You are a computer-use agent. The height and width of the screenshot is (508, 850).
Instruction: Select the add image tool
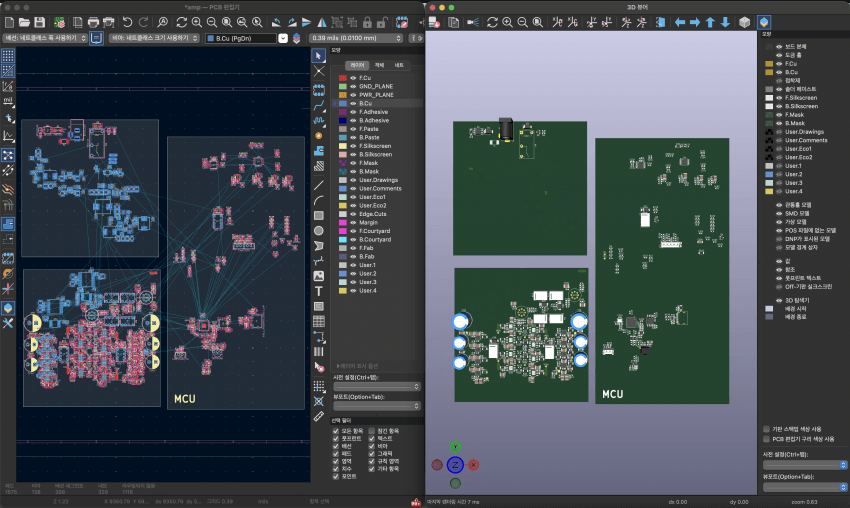click(319, 276)
